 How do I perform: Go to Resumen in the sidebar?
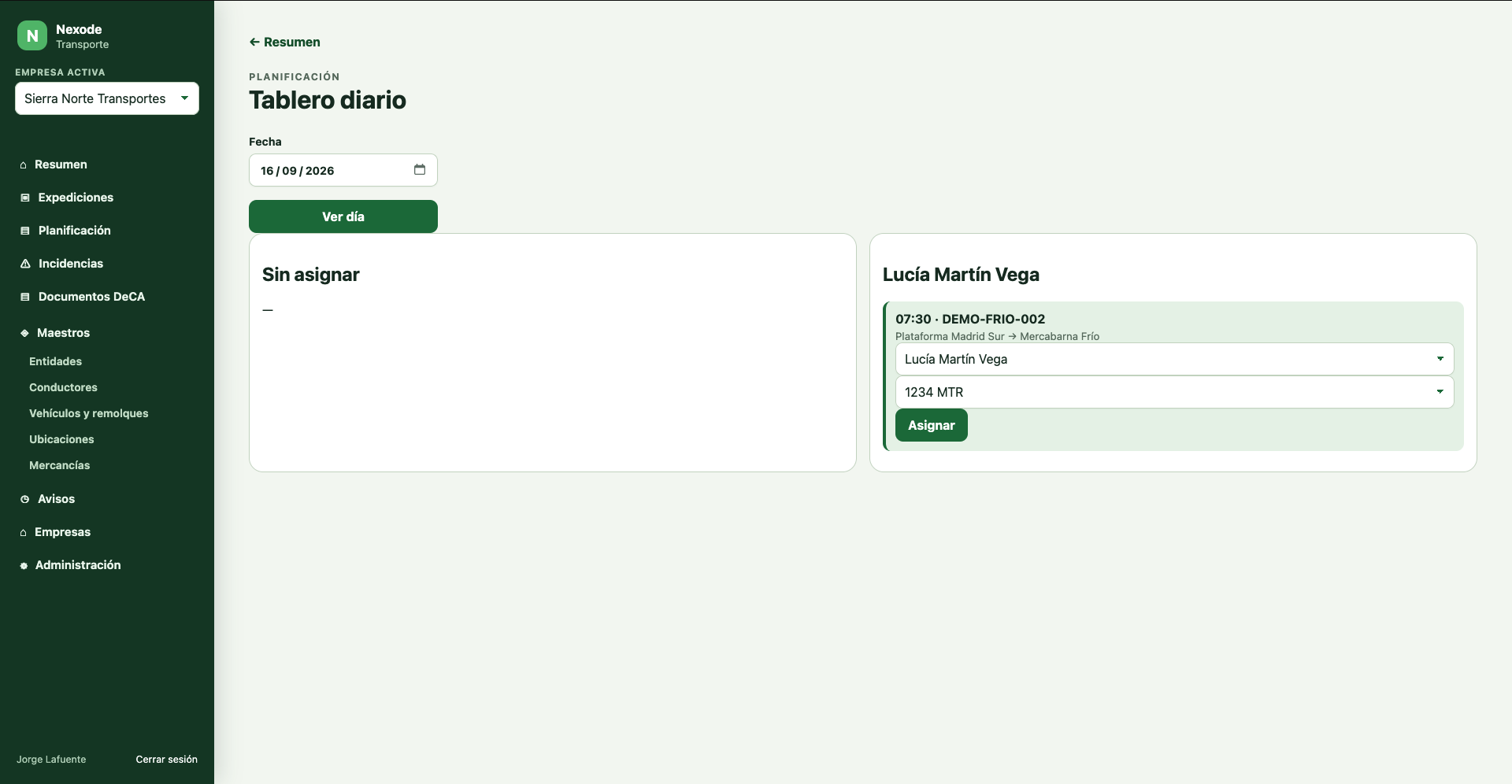61,165
